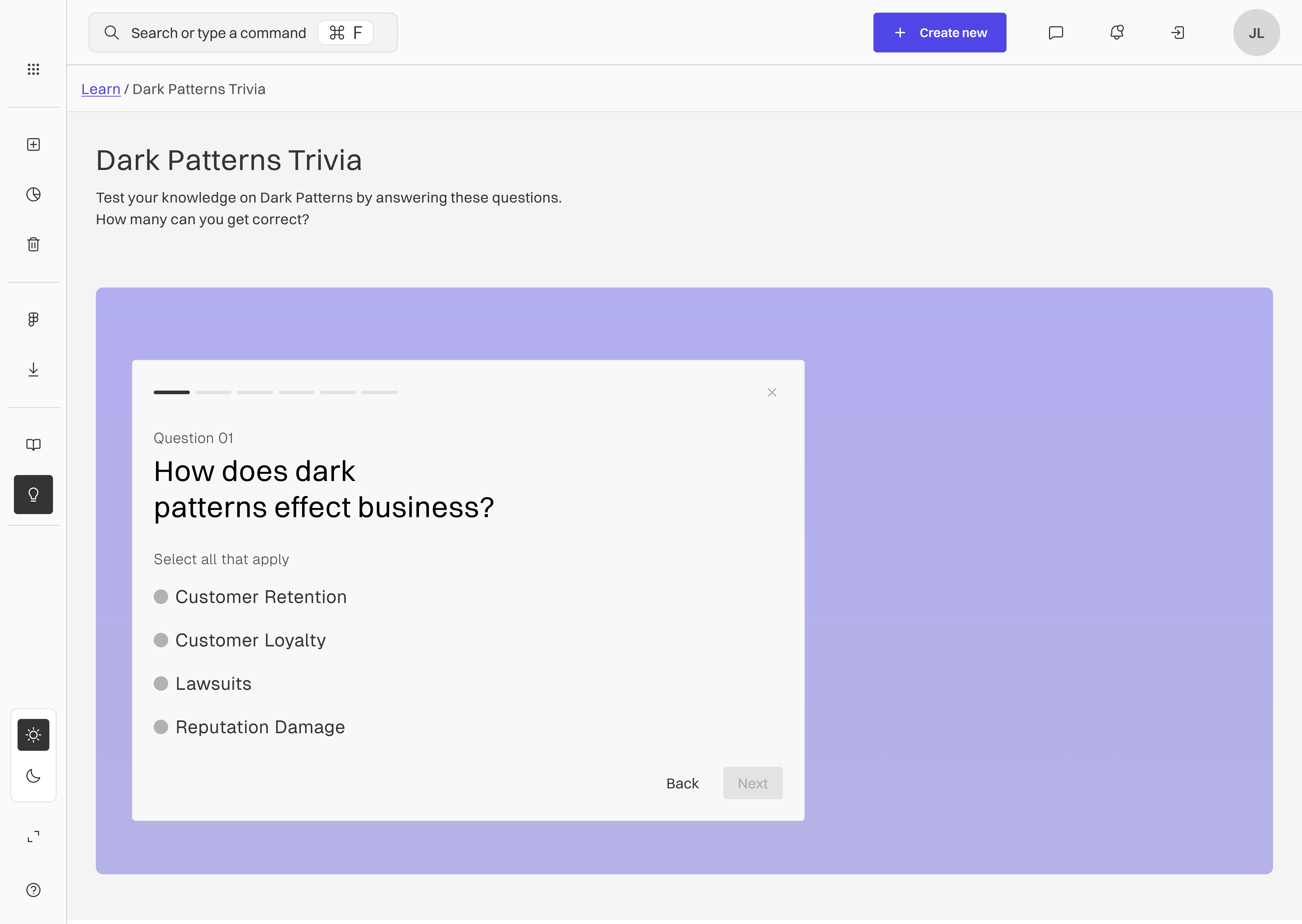Switch to dark mode moon toggle

click(33, 776)
